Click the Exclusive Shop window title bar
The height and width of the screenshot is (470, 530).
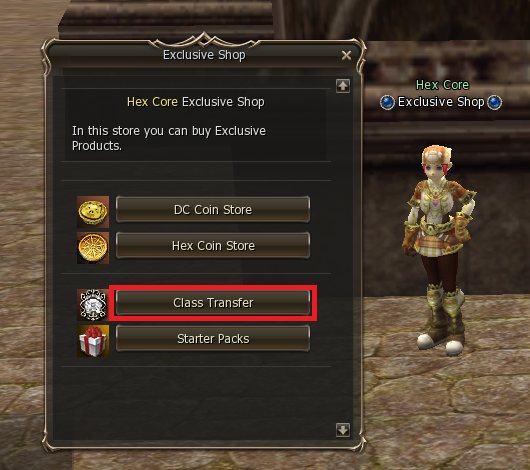pos(204,55)
